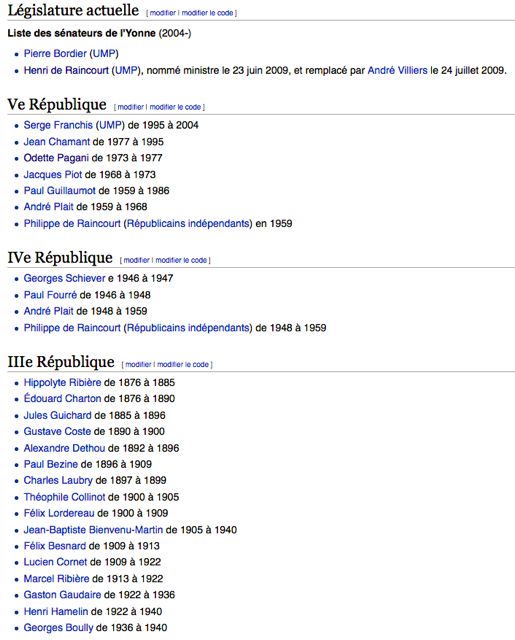This screenshot has height=640, width=515.
Task: Click the Jean Chamant link
Action: click(56, 142)
